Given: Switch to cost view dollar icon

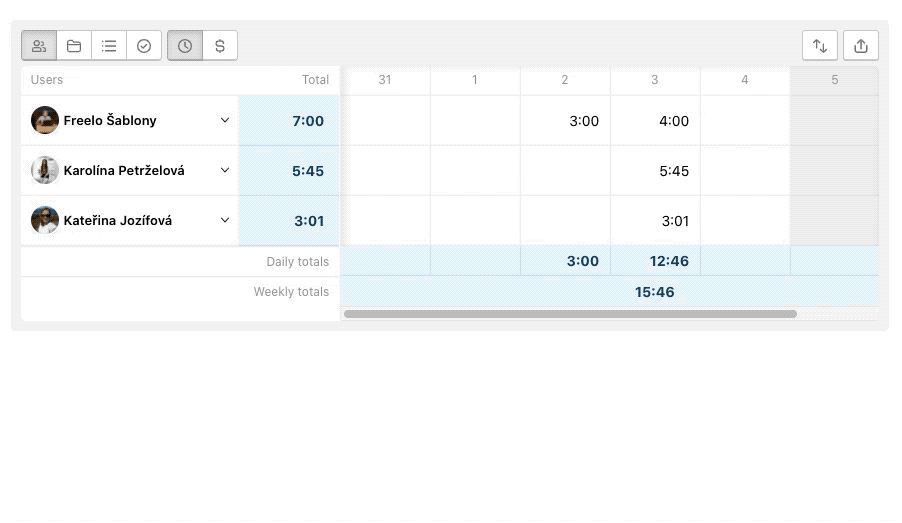Looking at the screenshot, I should pos(220,45).
